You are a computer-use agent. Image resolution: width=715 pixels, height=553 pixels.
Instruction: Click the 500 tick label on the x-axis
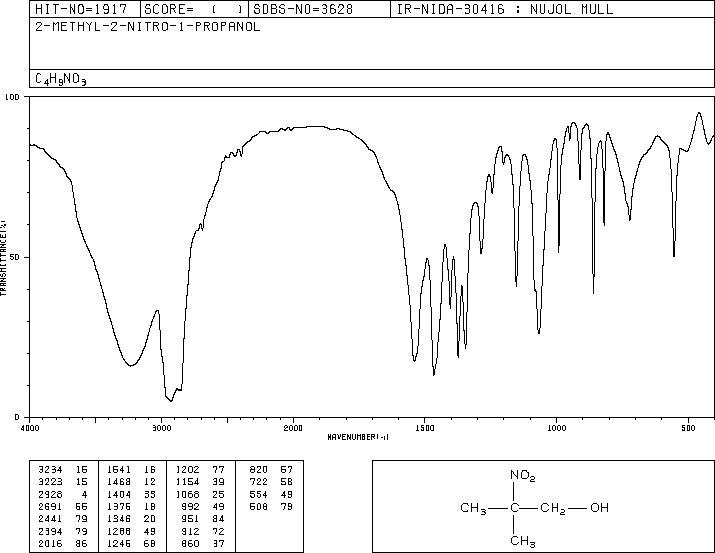[688, 428]
